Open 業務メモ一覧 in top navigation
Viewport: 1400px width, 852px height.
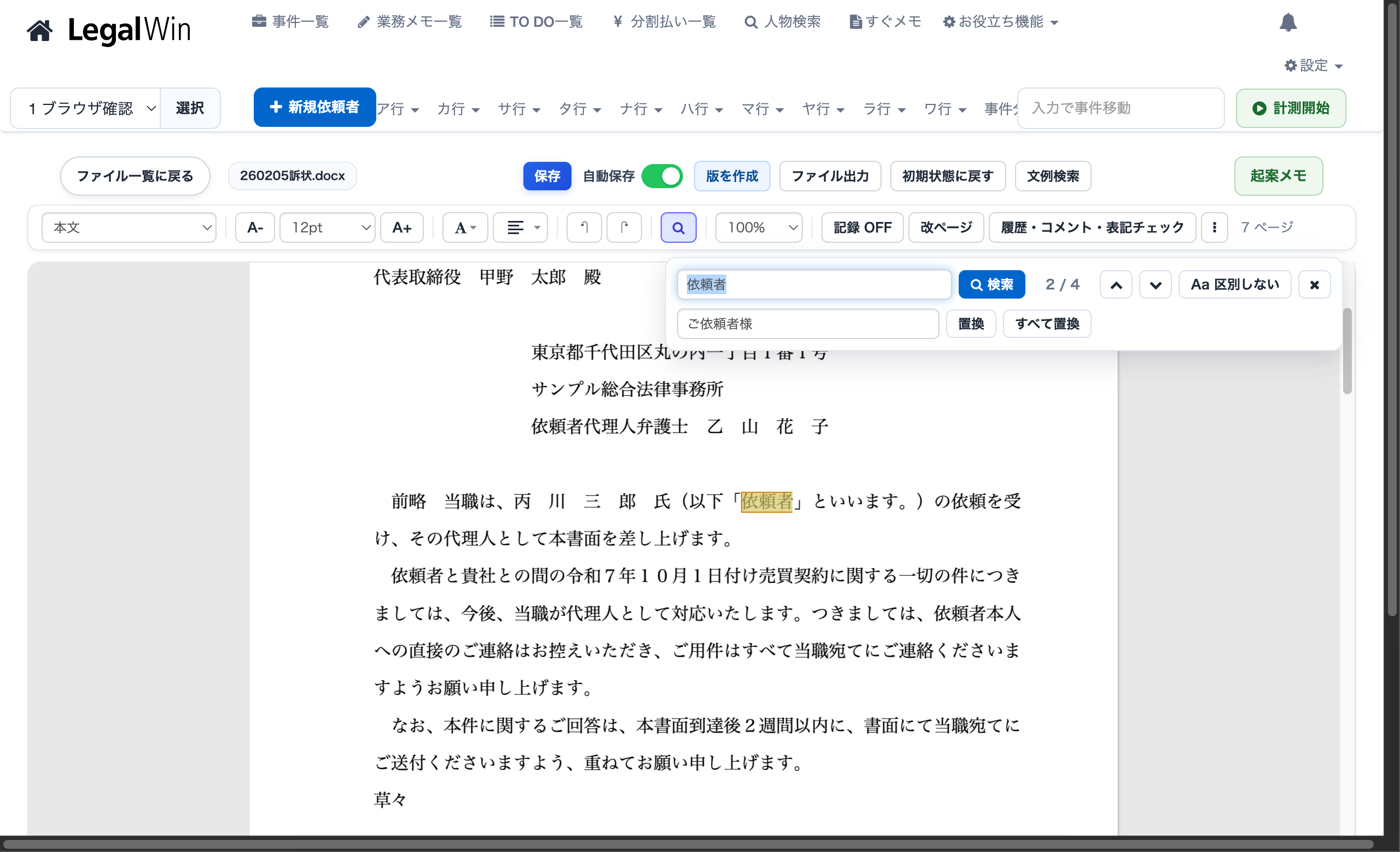tap(410, 21)
